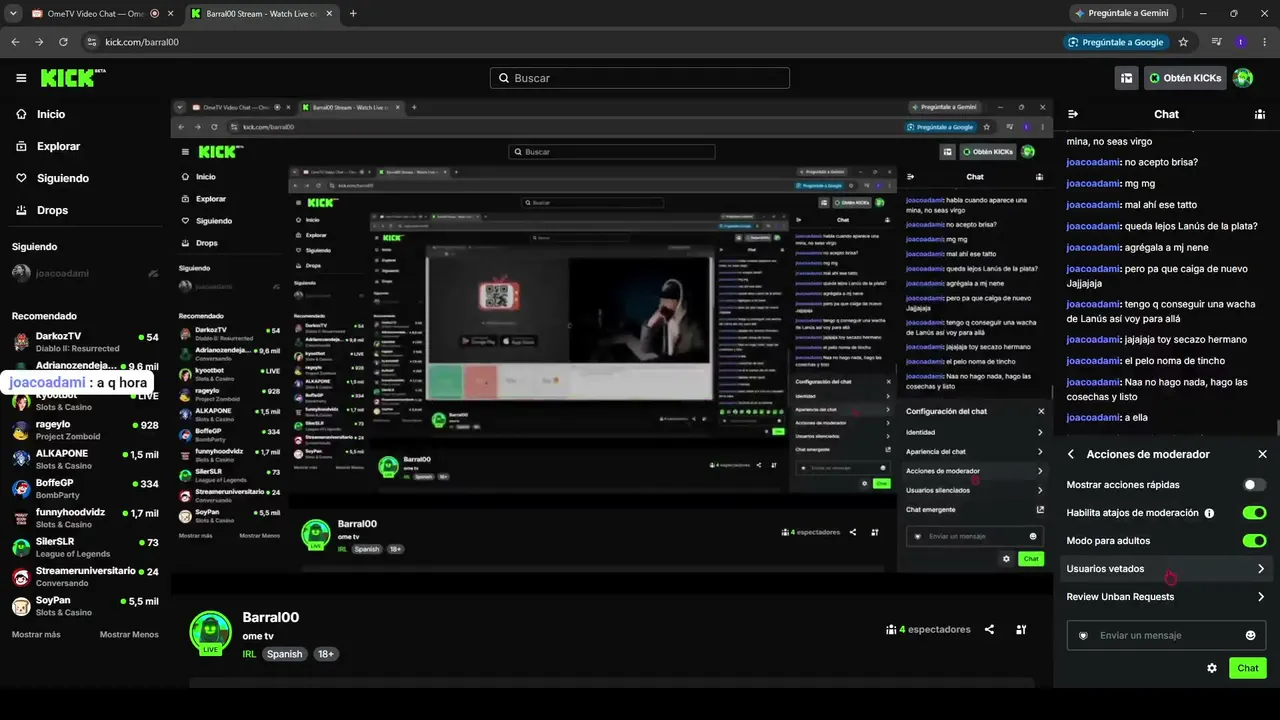Viewport: 1280px width, 720px height.
Task: Share the Barral00 stream
Action: 989,630
